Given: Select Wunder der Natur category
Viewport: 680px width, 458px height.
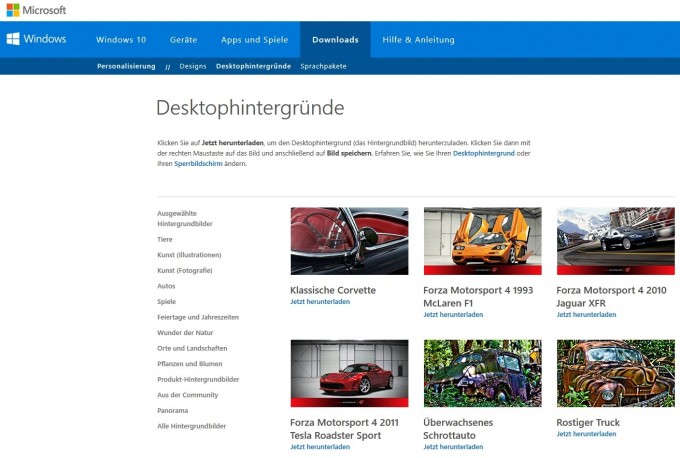Looking at the screenshot, I should click(x=185, y=333).
